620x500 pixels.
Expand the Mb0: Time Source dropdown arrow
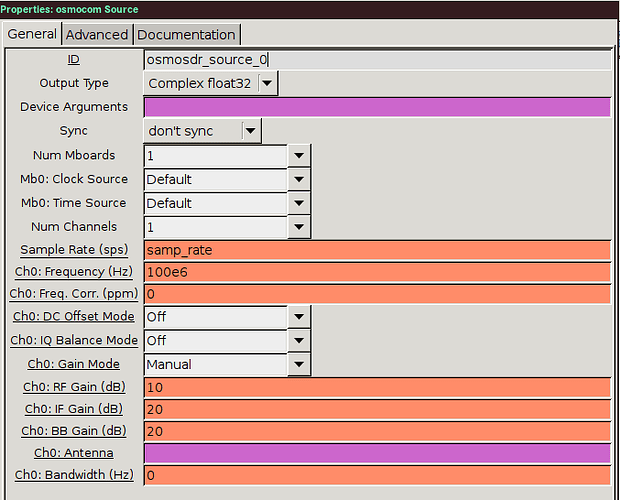pyautogui.click(x=299, y=203)
